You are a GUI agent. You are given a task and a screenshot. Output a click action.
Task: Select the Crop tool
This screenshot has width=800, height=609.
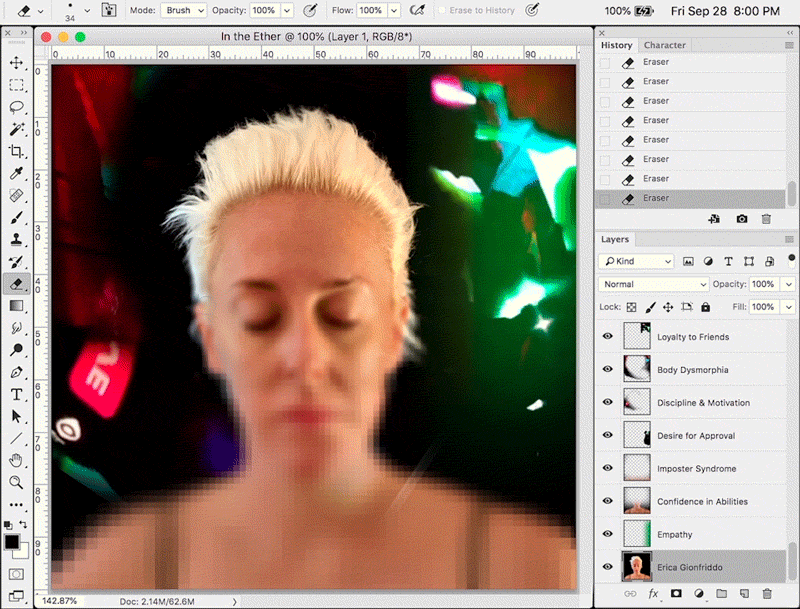point(16,151)
